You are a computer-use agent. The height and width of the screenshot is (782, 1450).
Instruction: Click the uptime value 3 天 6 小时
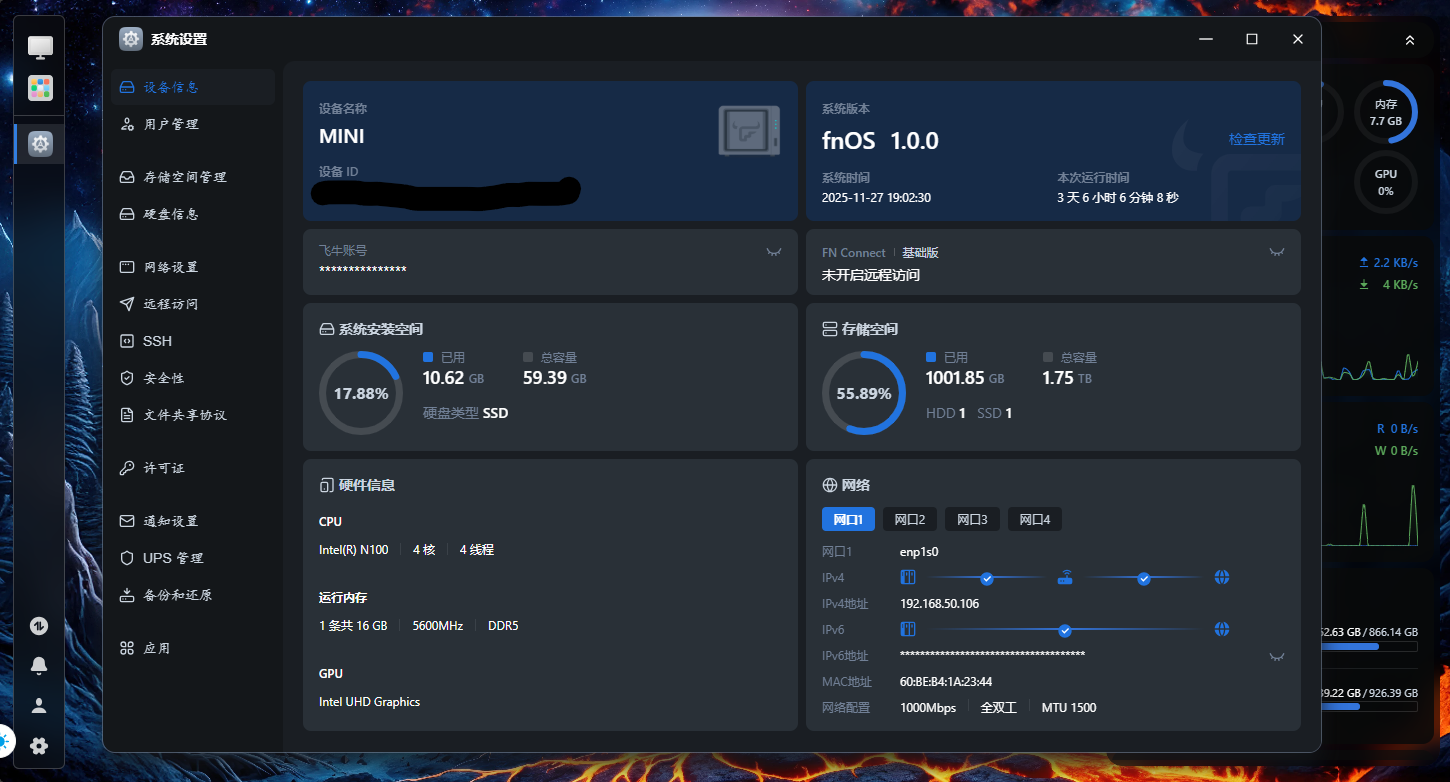tap(1118, 198)
